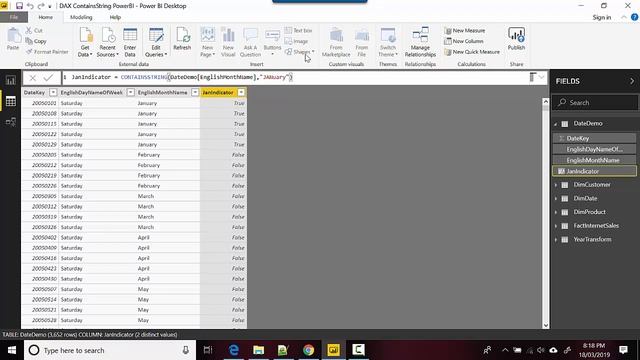Open File Explorer from taskbar
This screenshot has width=640, height=360.
(x=258, y=350)
